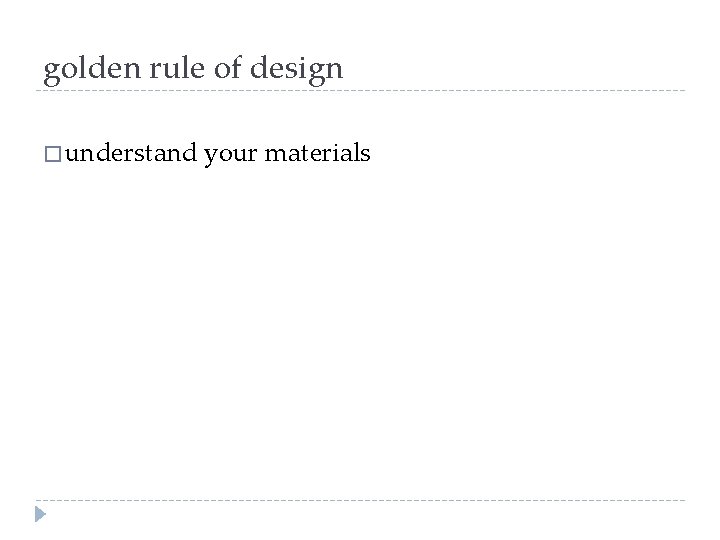Click the word 'of' in the title
The image size is (720, 540).
[224, 68]
